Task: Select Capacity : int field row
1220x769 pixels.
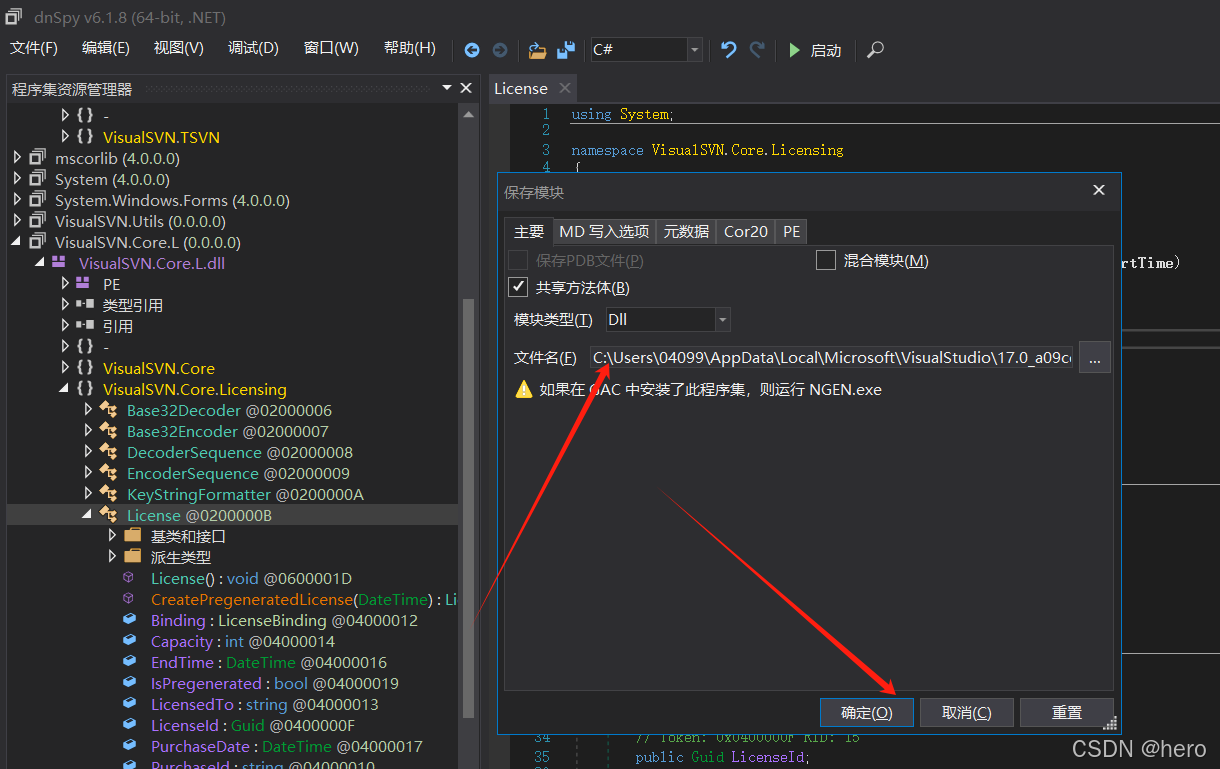Action: [243, 641]
